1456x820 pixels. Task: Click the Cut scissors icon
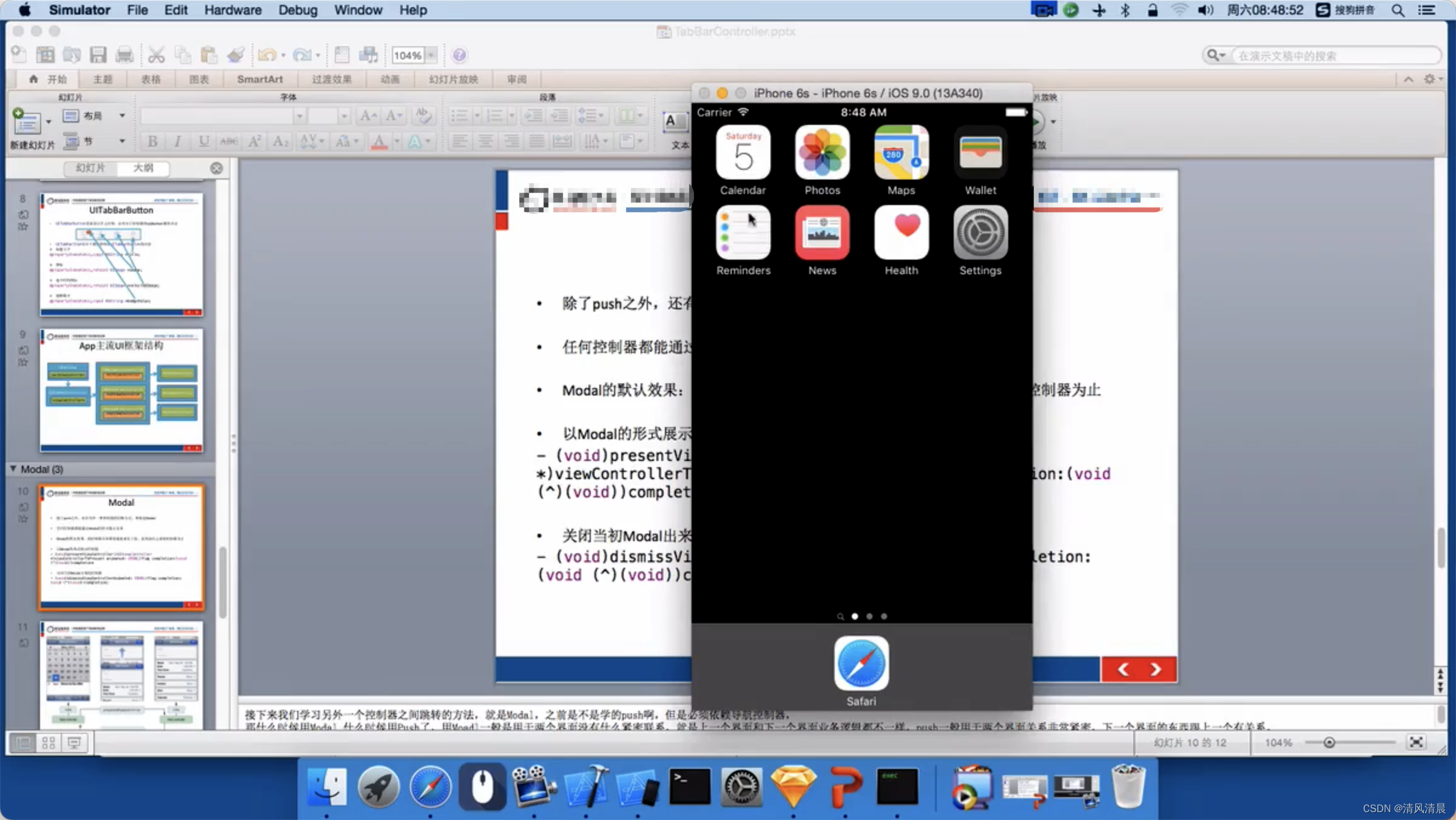(156, 55)
